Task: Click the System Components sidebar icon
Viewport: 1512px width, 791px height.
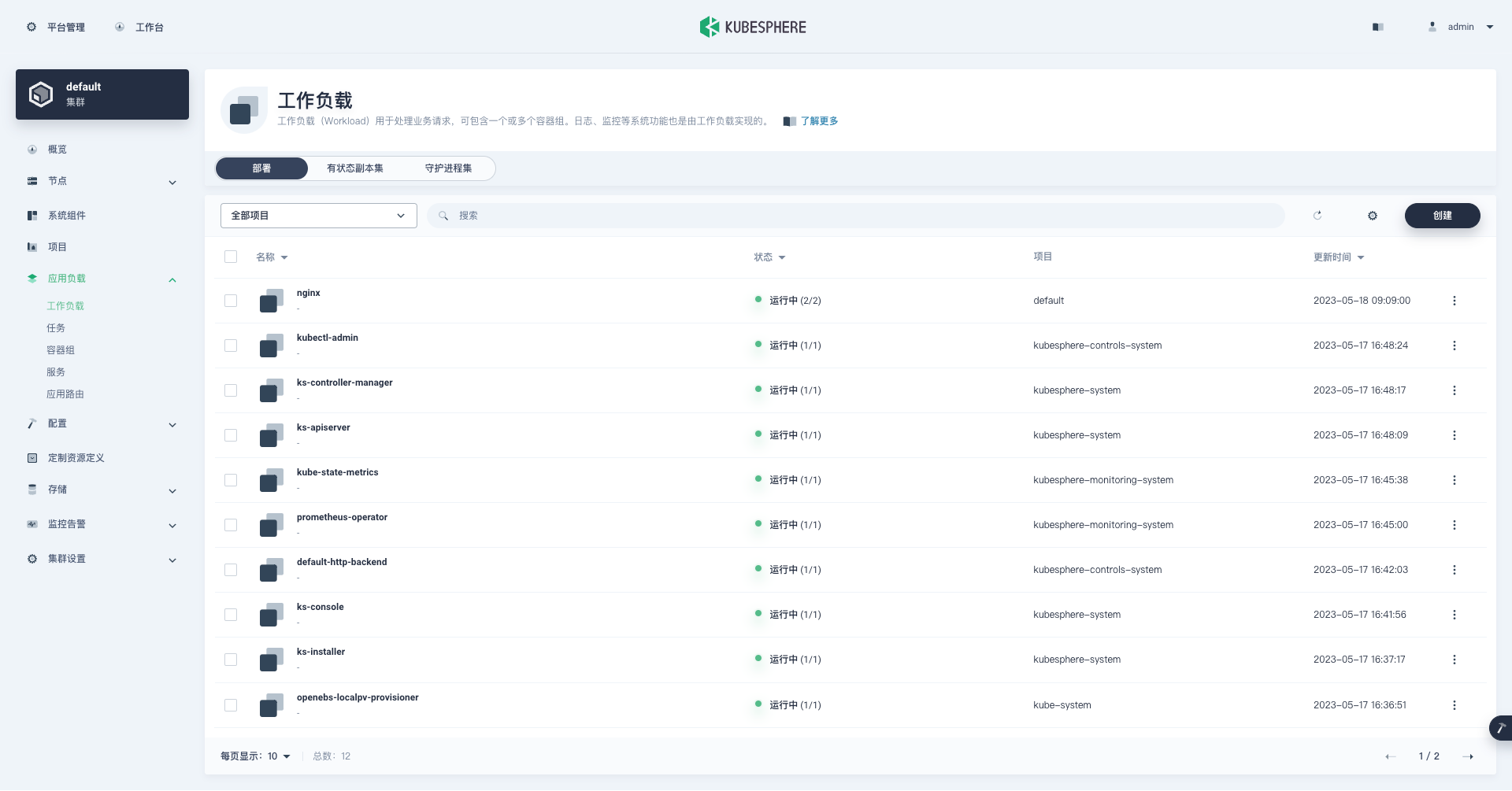Action: (x=32, y=216)
